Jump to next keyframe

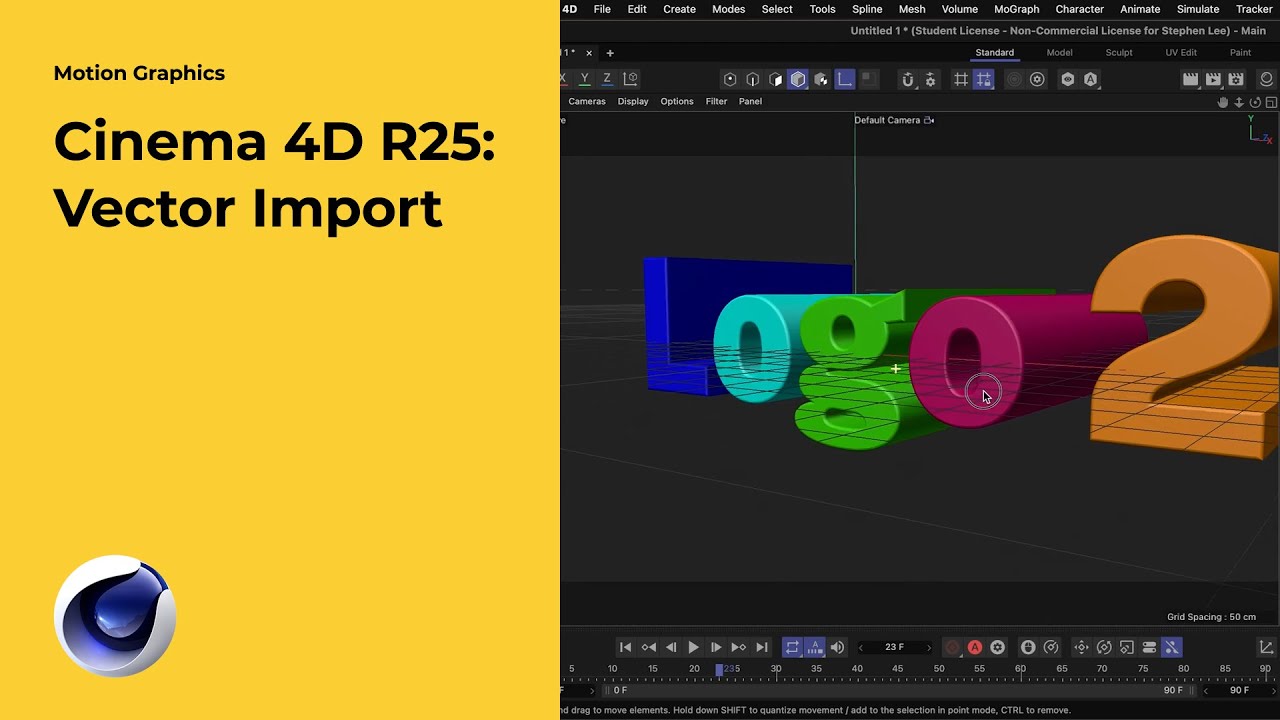739,647
